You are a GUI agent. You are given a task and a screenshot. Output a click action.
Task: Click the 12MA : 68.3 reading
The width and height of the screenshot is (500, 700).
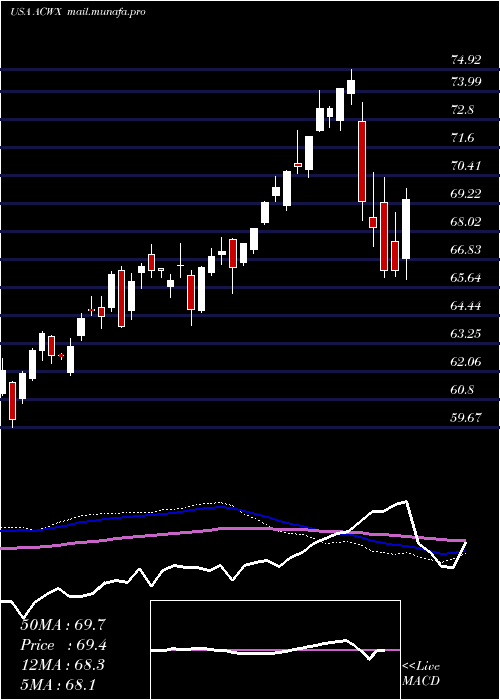pyautogui.click(x=63, y=665)
